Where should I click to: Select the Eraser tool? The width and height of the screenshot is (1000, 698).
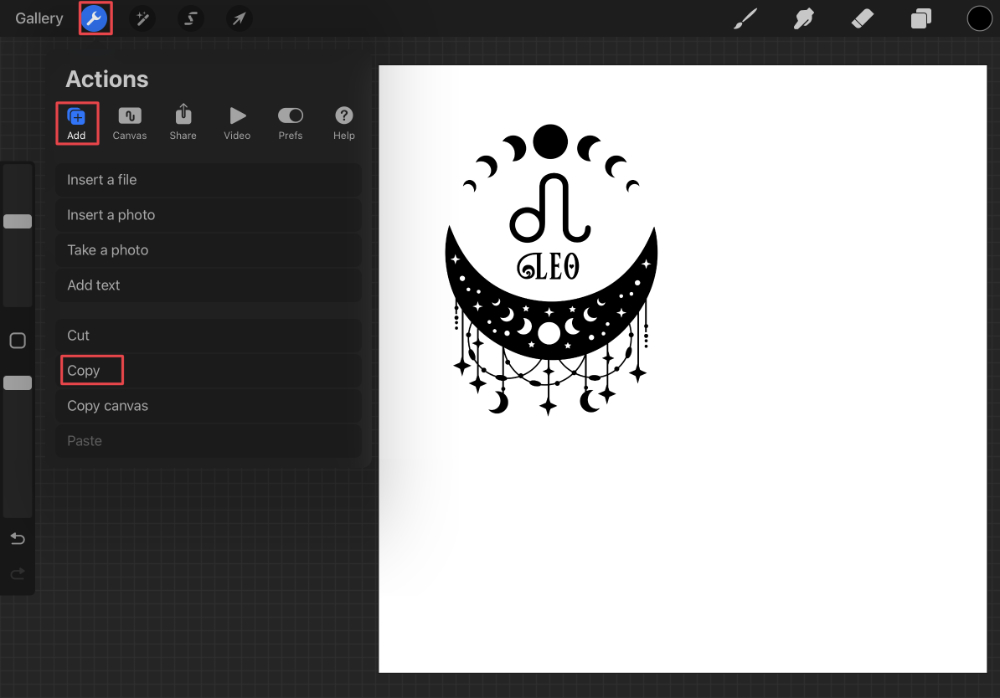(861, 18)
